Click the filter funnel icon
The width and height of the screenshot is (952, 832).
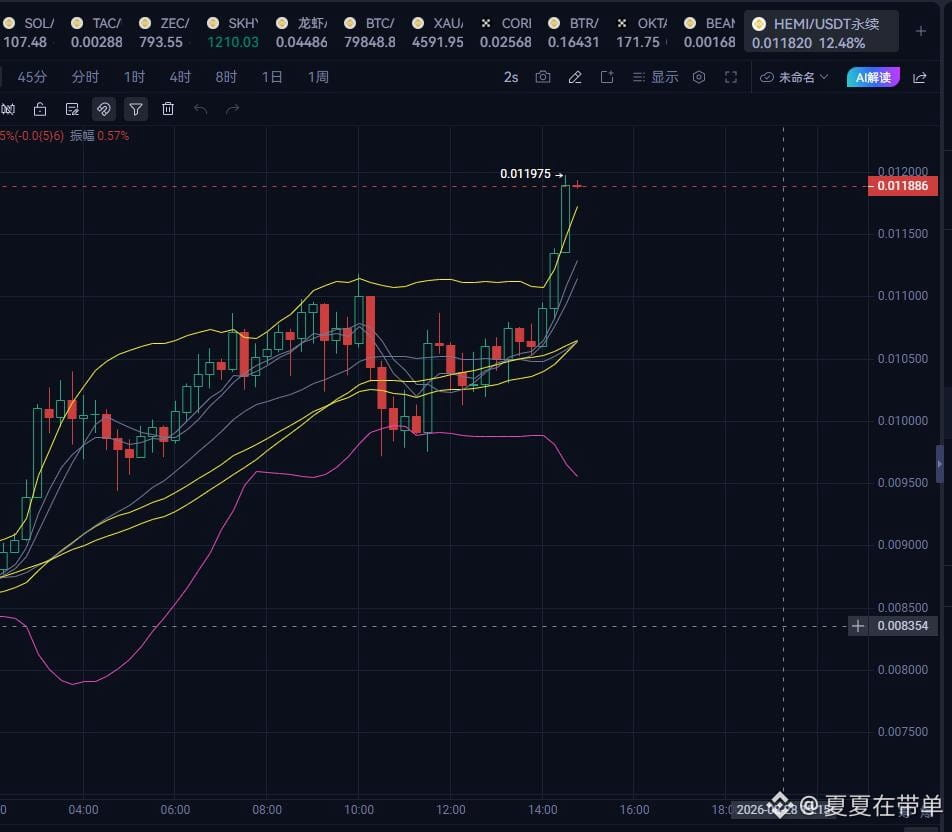136,109
